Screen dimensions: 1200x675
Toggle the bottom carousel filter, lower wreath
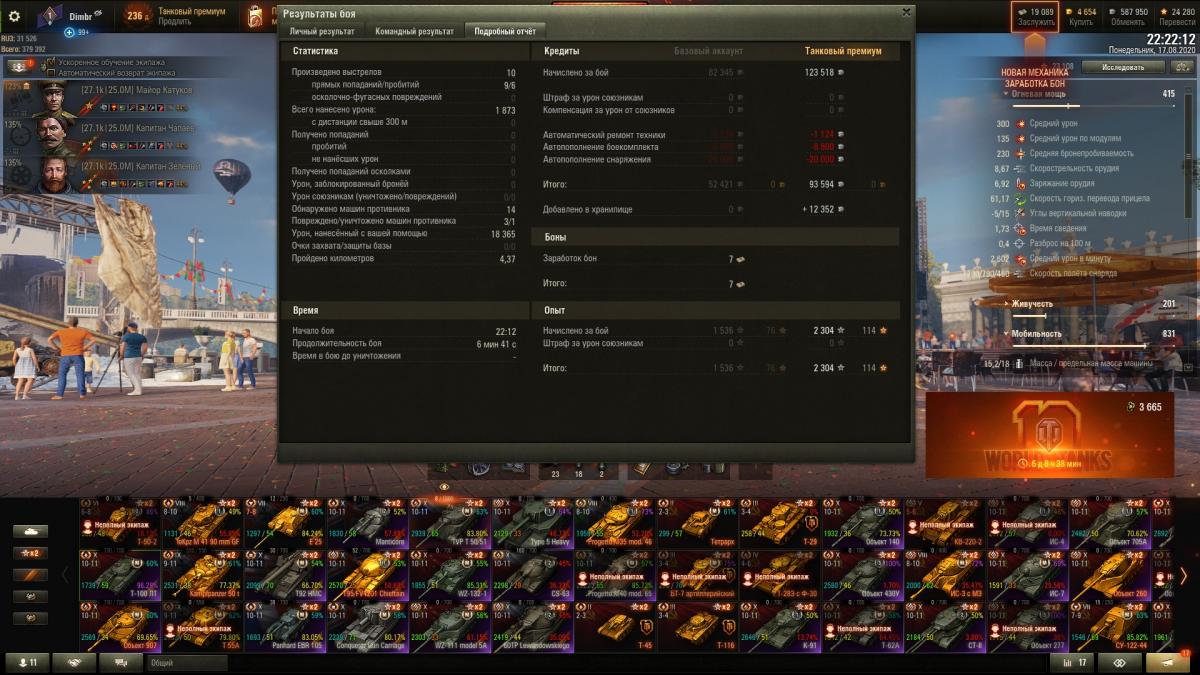(x=30, y=618)
